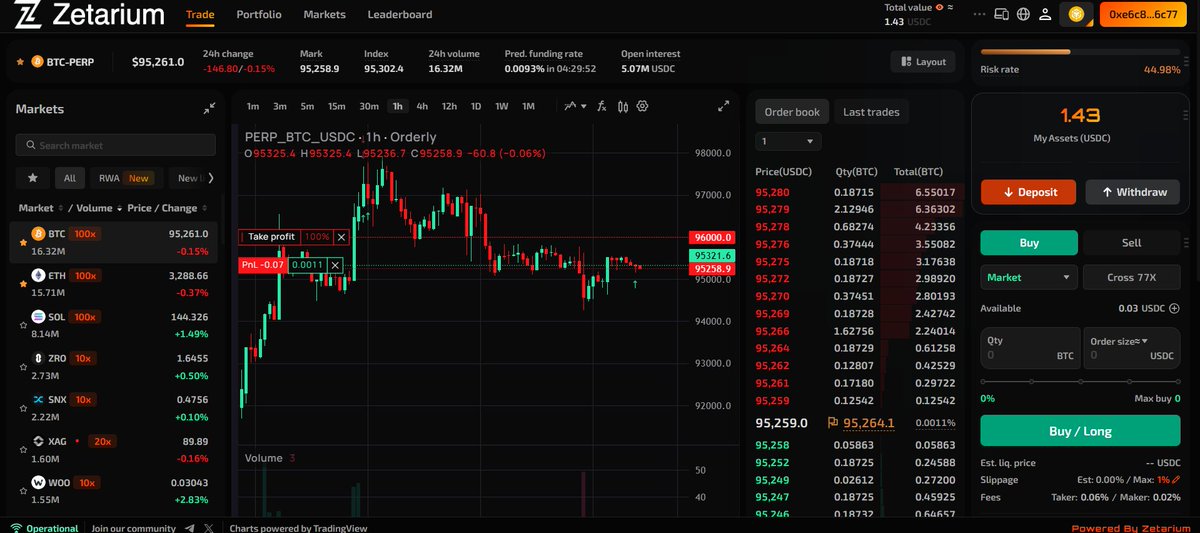Switch chart to 1m interval
1200x533 pixels.
tap(253, 106)
